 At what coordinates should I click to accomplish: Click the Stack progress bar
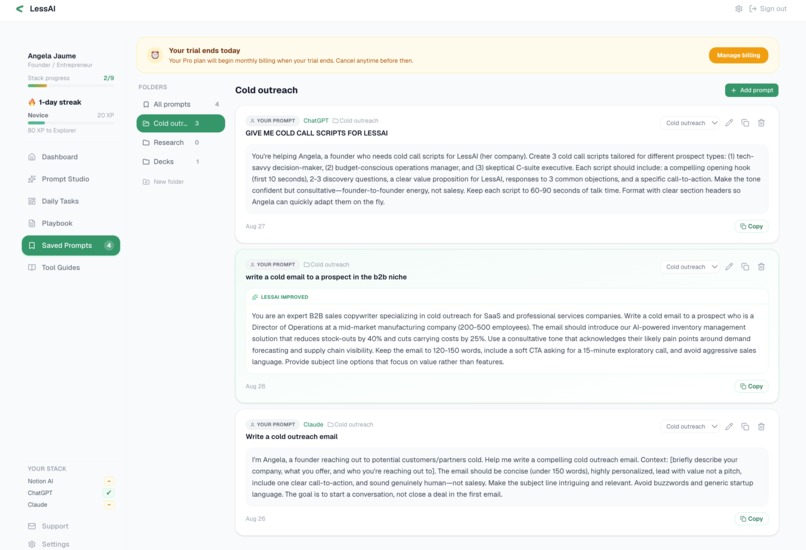pos(71,86)
